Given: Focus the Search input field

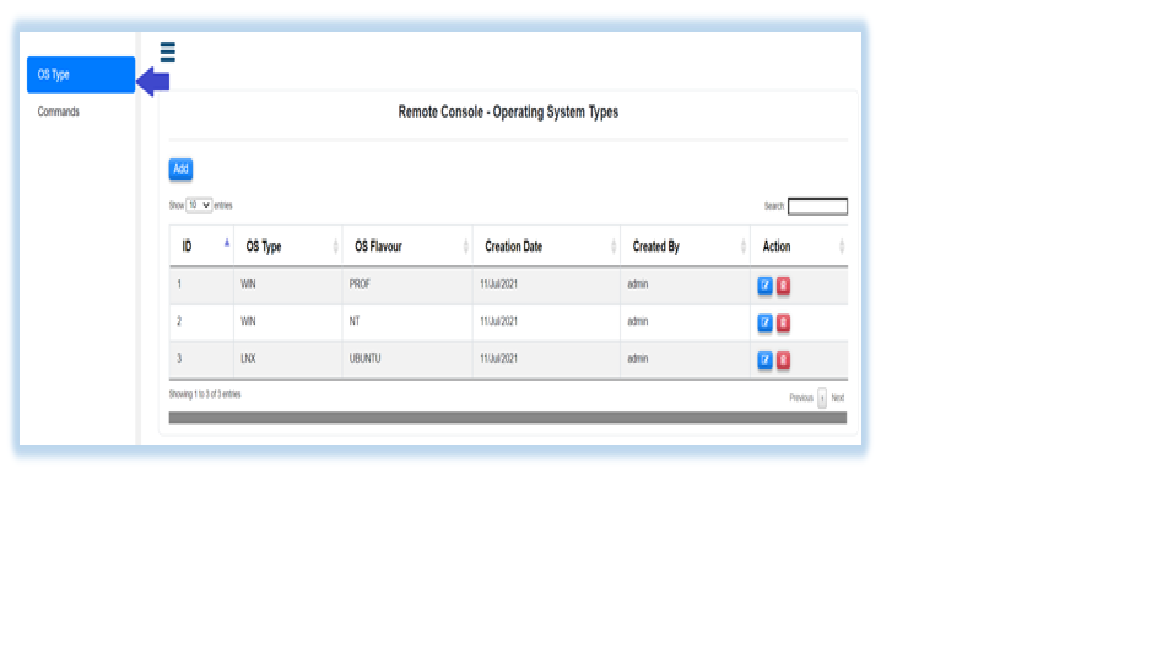Looking at the screenshot, I should (818, 206).
